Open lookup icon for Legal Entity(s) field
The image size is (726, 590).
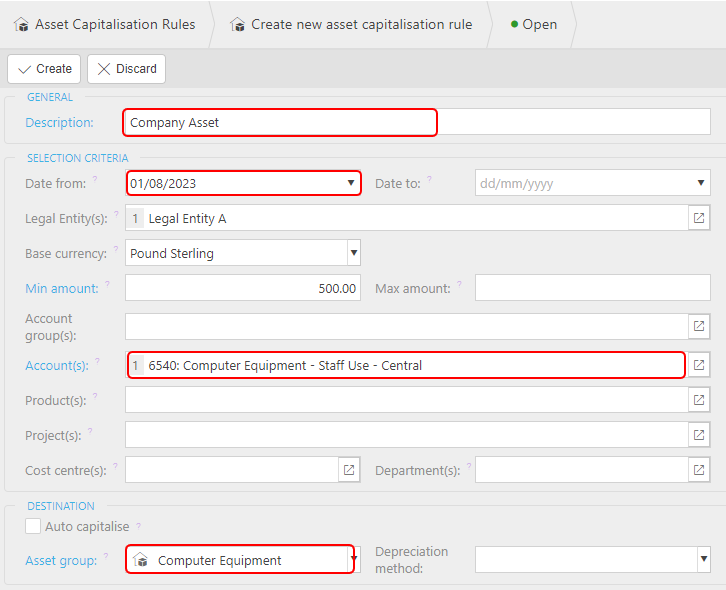pyautogui.click(x=699, y=218)
